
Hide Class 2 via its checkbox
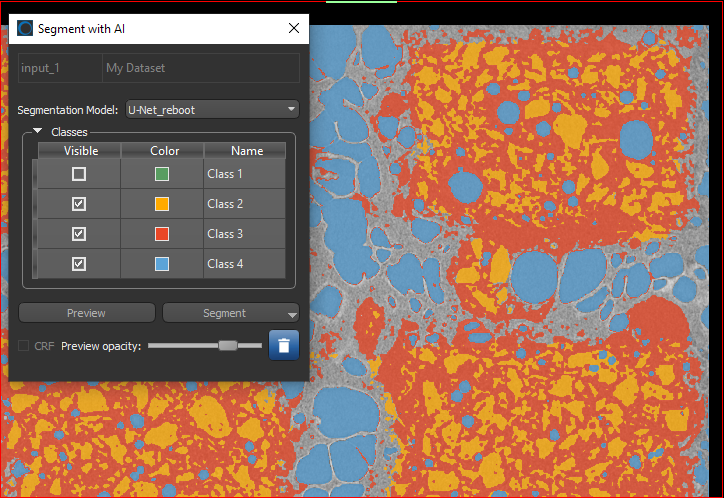(x=79, y=204)
